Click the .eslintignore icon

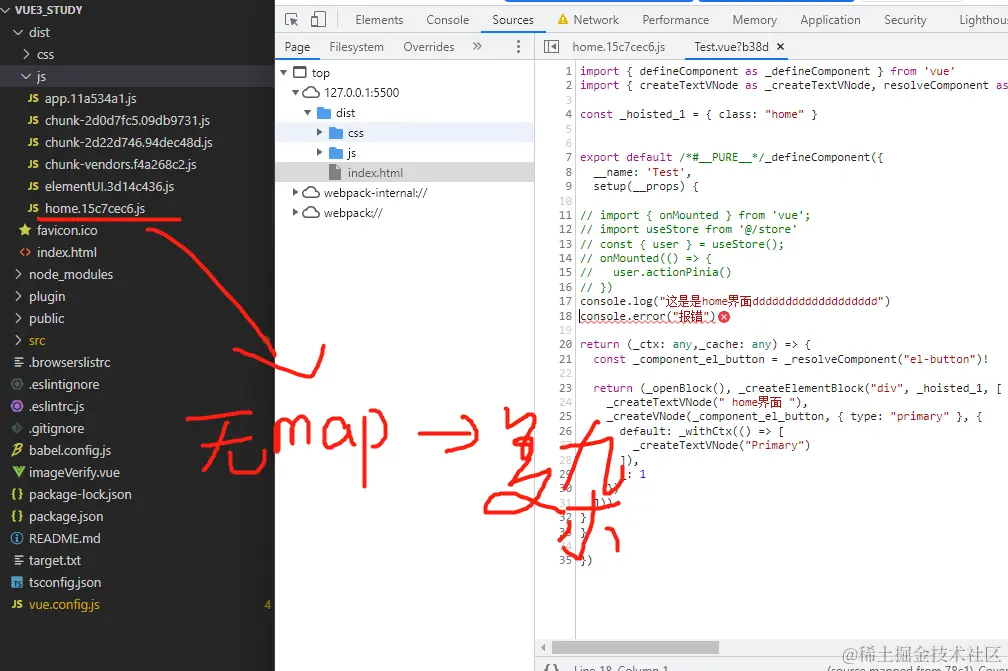pos(17,384)
